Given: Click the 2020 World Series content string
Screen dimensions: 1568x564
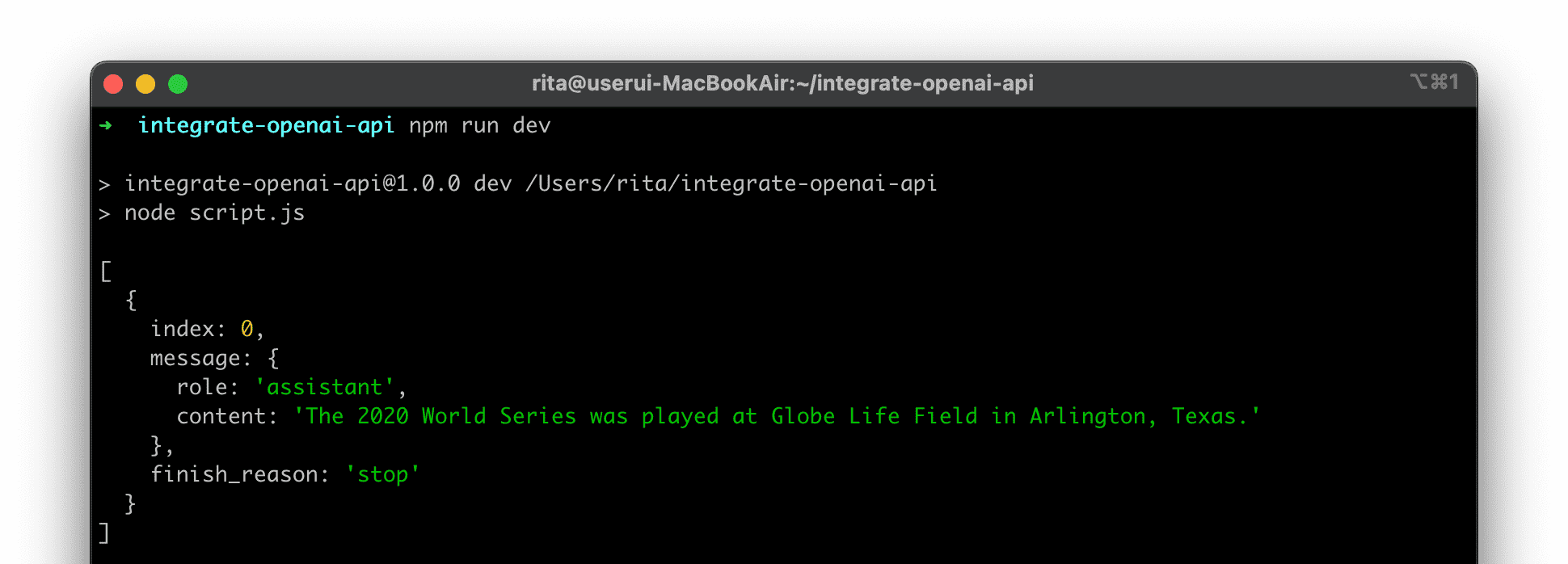Looking at the screenshot, I should point(776,416).
